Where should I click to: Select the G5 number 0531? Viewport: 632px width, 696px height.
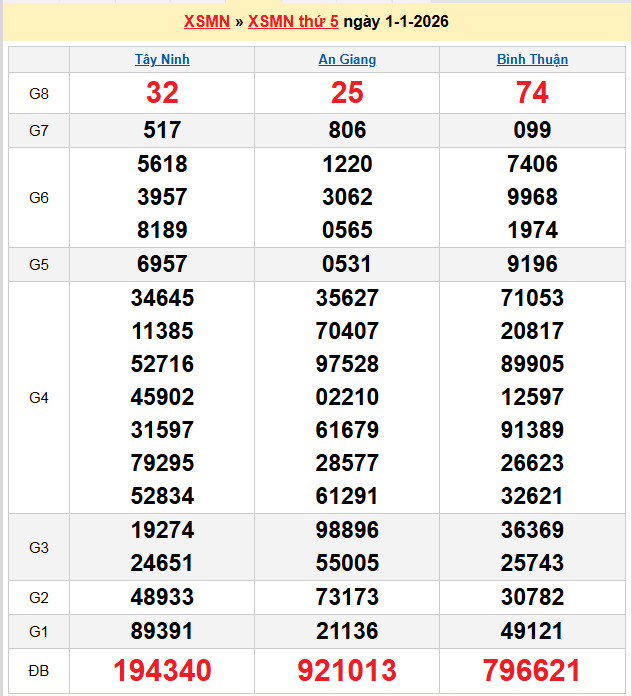coord(347,265)
